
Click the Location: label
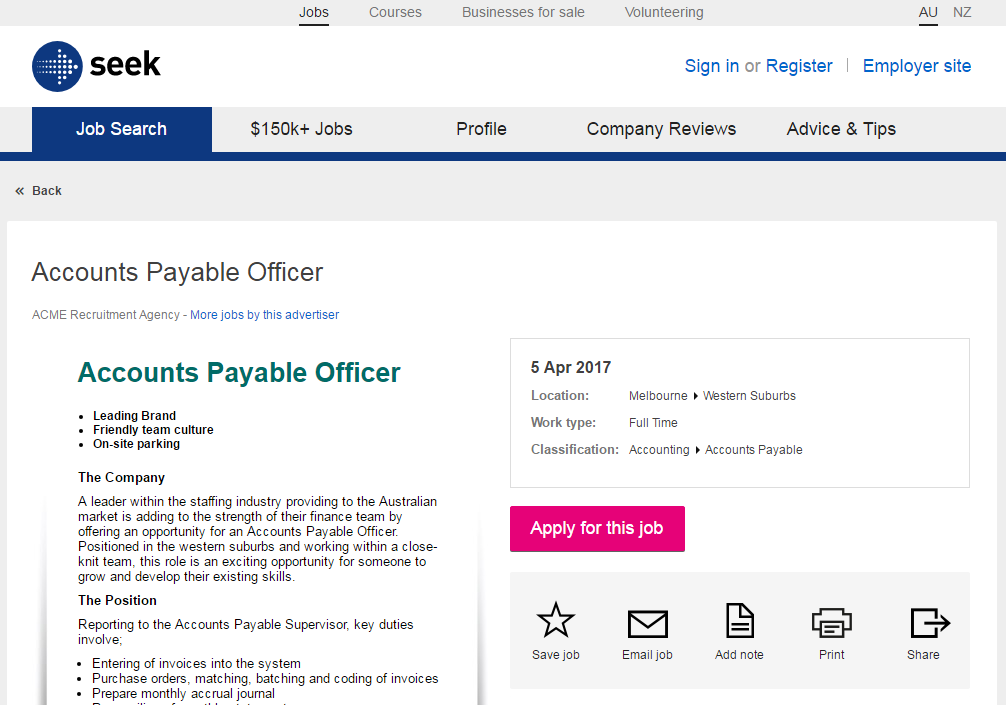click(559, 396)
